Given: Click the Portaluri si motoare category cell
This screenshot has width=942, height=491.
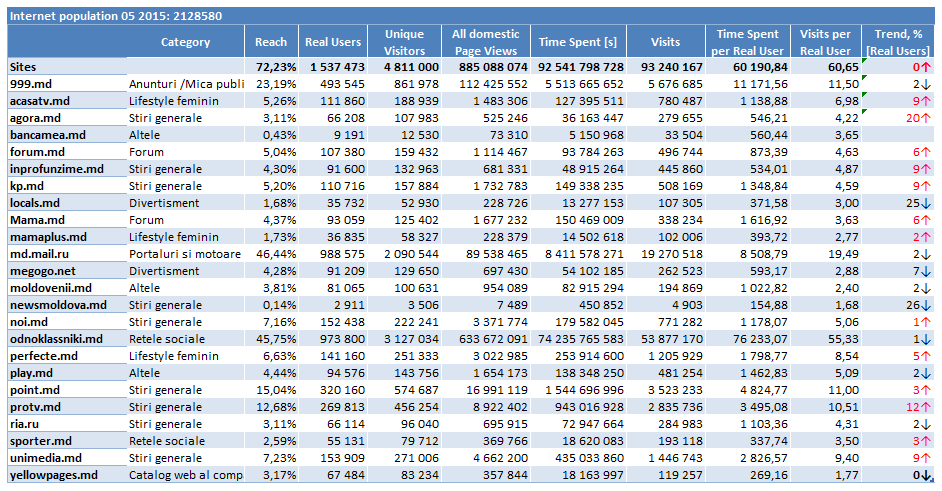Looking at the screenshot, I should (185, 254).
